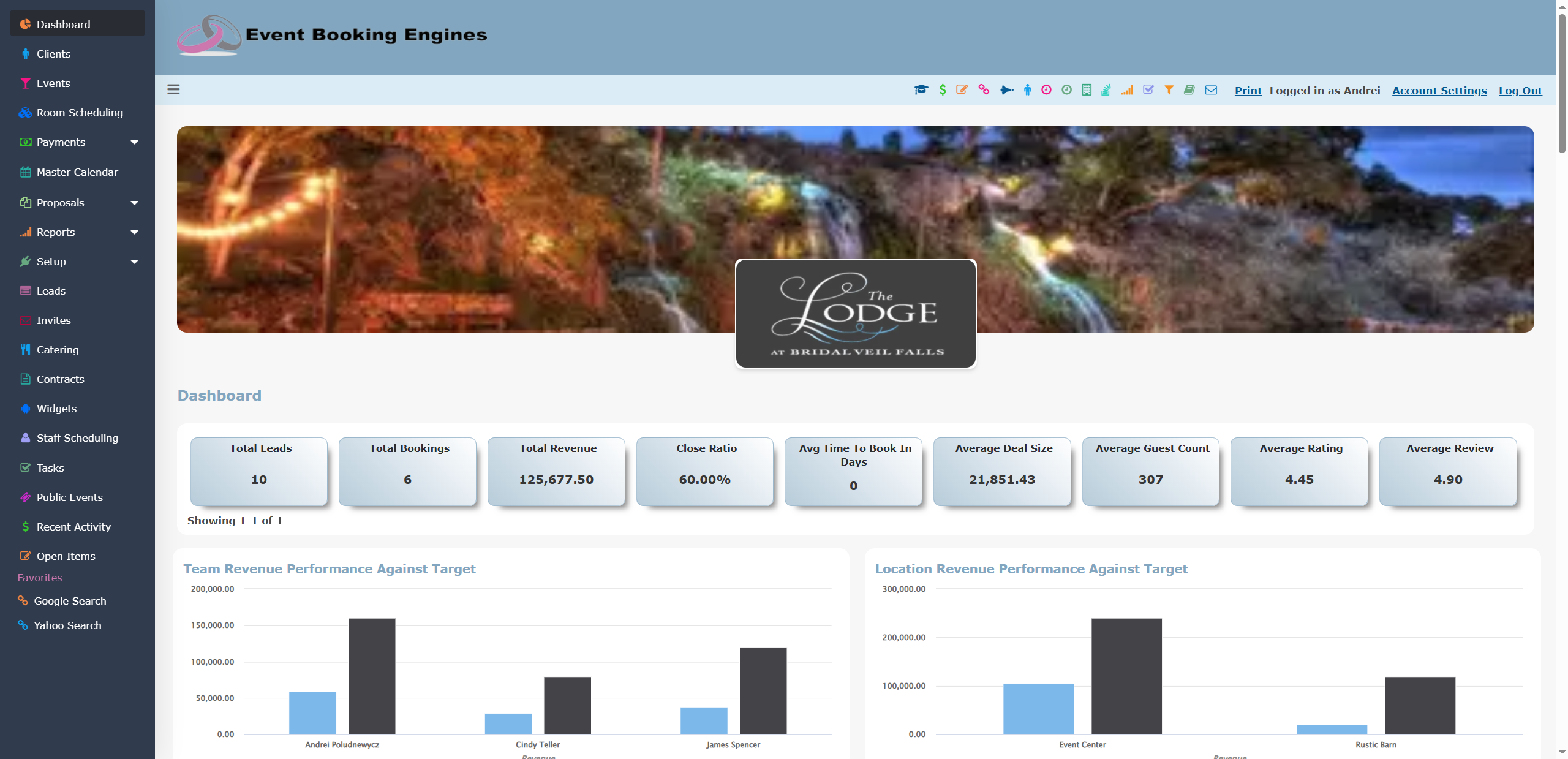1568x759 pixels.
Task: Click the Total Revenue stat card
Action: pyautogui.click(x=556, y=471)
